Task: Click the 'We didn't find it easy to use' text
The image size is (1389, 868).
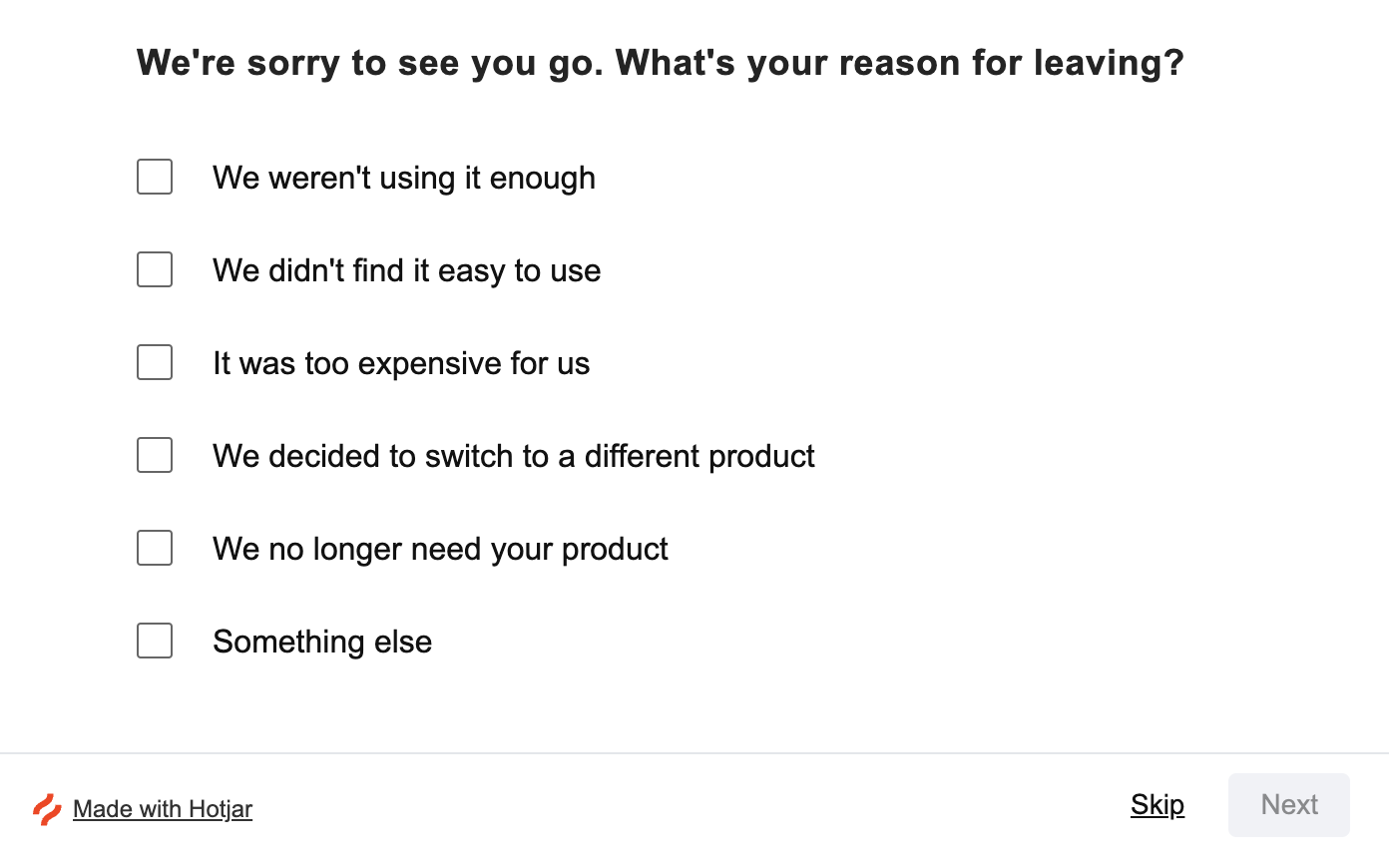Action: pyautogui.click(x=406, y=271)
